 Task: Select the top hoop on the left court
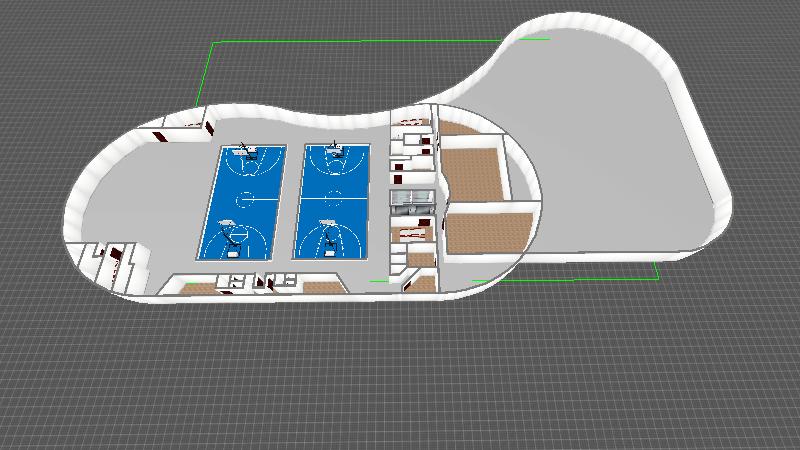[248, 153]
